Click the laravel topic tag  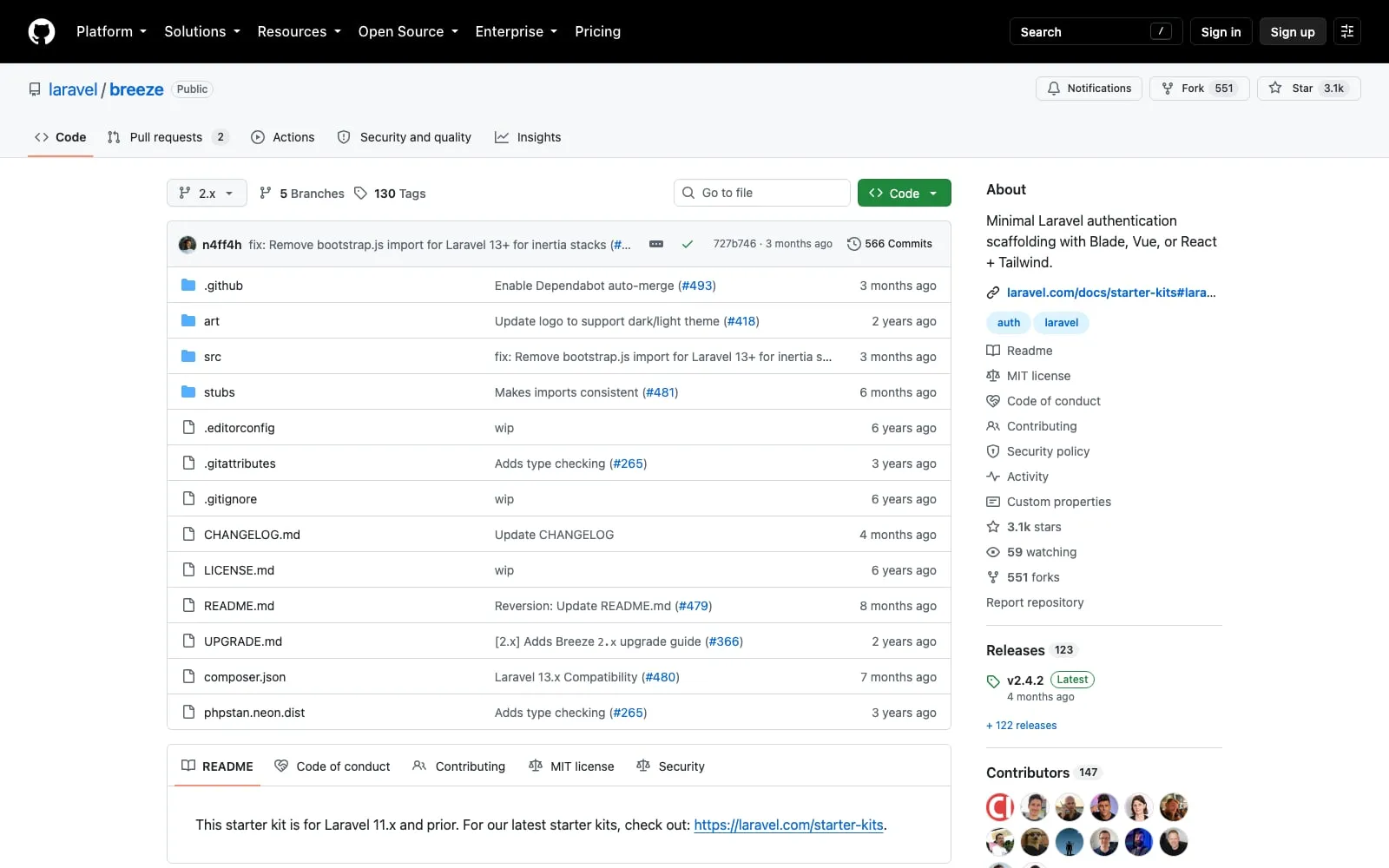click(x=1061, y=322)
